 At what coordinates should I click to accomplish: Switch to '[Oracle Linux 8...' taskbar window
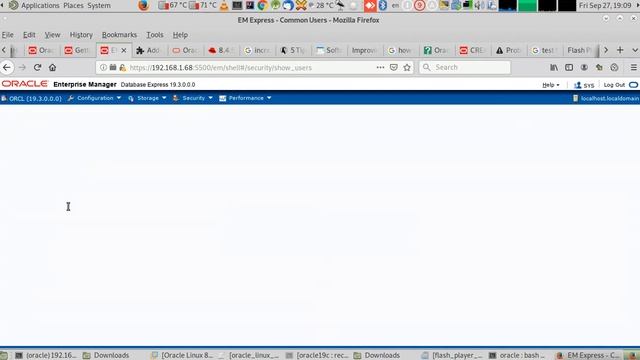[182, 355]
